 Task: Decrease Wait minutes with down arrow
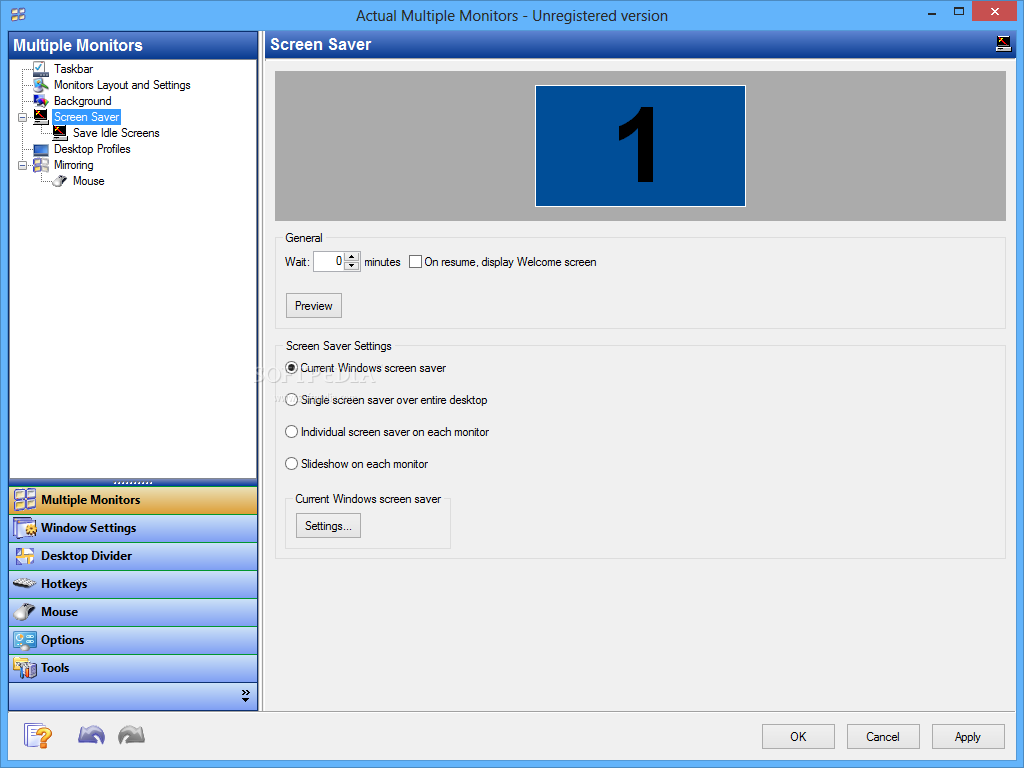pos(352,266)
